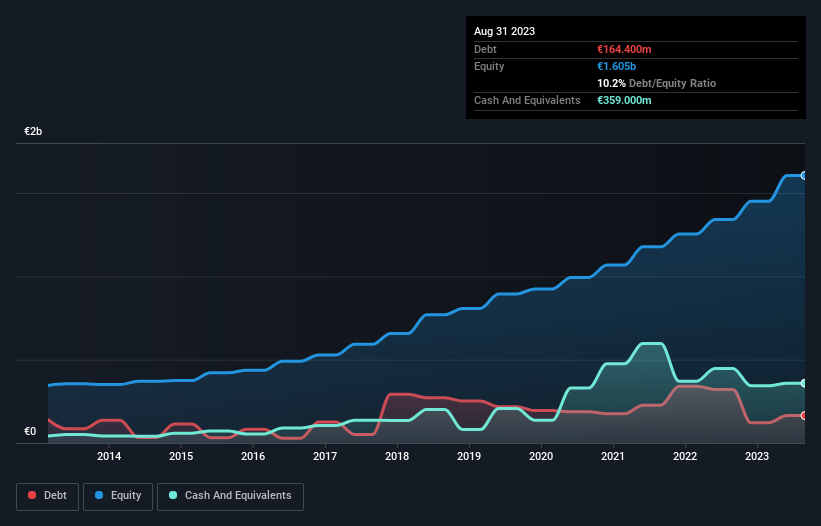Viewport: 821px width, 526px height.
Task: Click the €1.605b Equity value in tooltip
Action: point(616,66)
